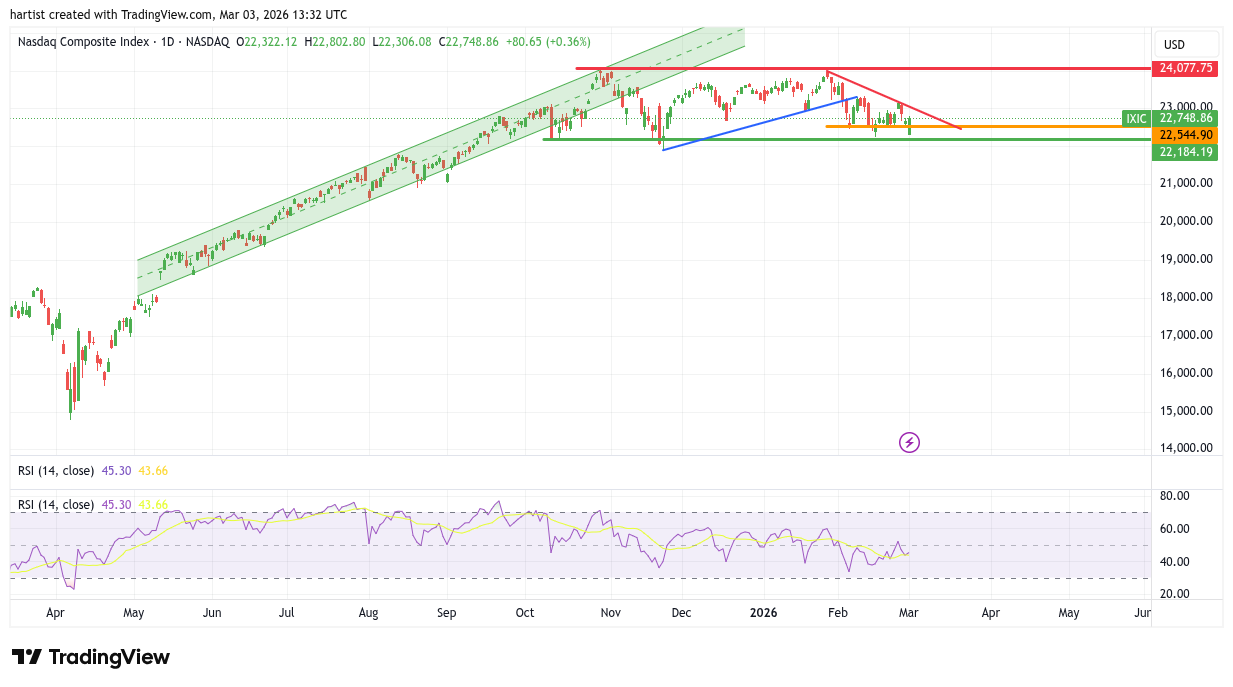Image resolution: width=1233 pixels, height=687 pixels.
Task: Click the red 24,077.75 price label
Action: [1185, 69]
